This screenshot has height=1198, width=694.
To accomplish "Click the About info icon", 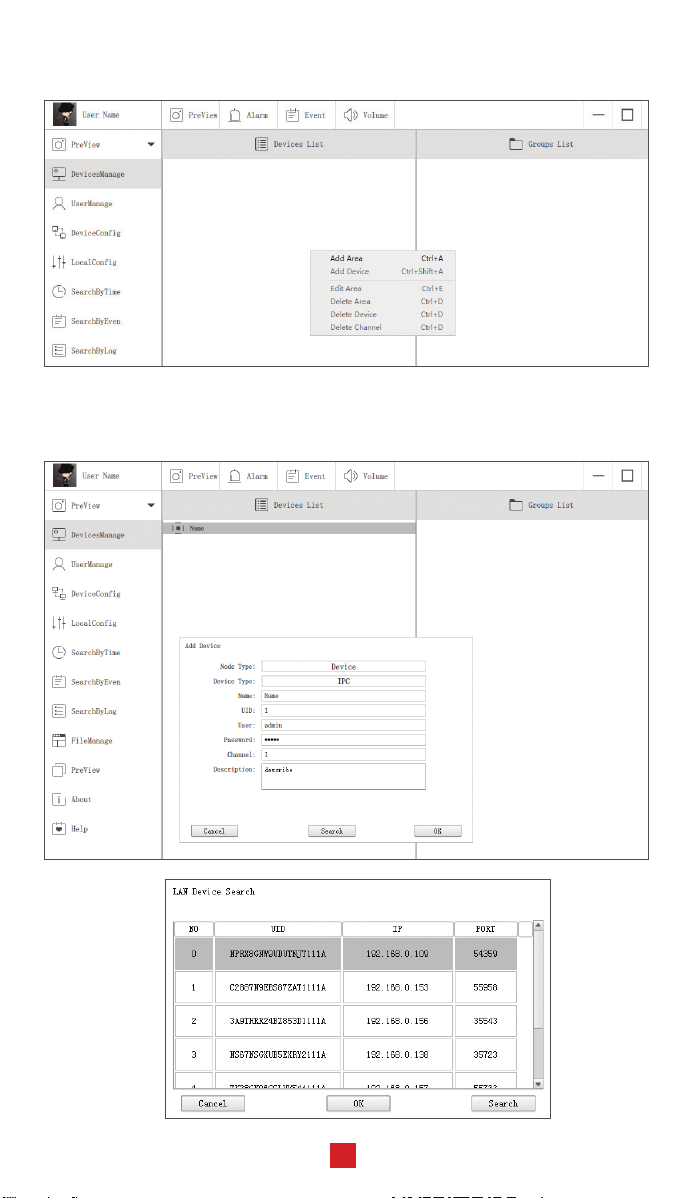I will [x=59, y=799].
